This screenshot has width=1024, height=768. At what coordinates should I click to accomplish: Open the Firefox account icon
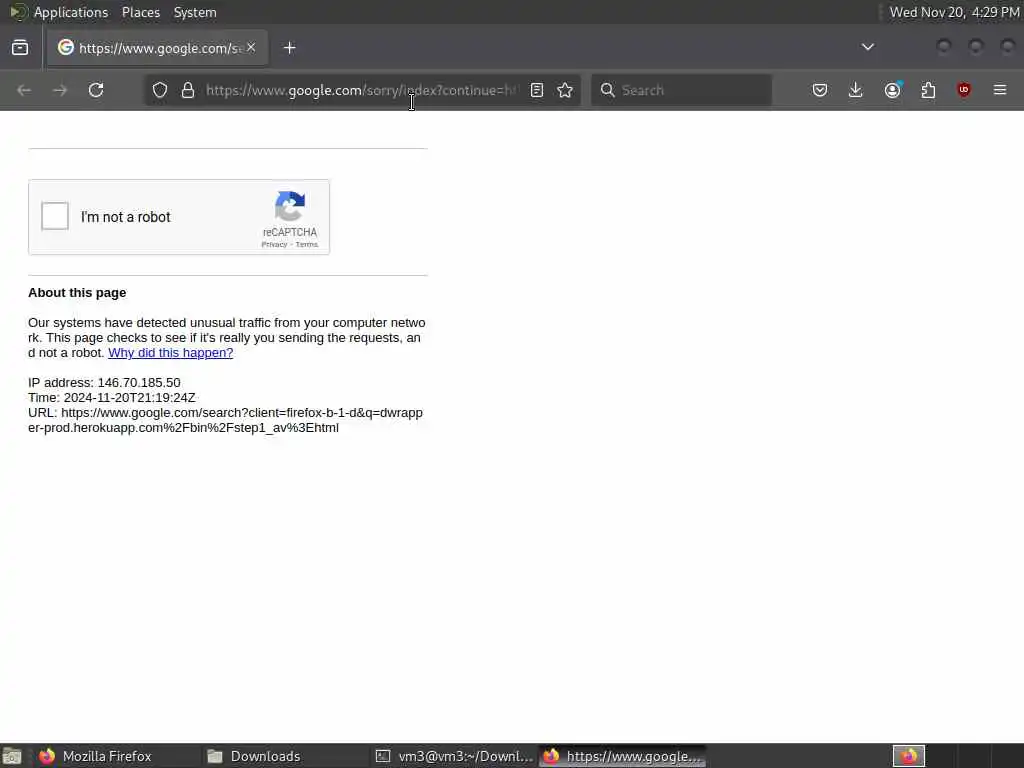click(893, 90)
